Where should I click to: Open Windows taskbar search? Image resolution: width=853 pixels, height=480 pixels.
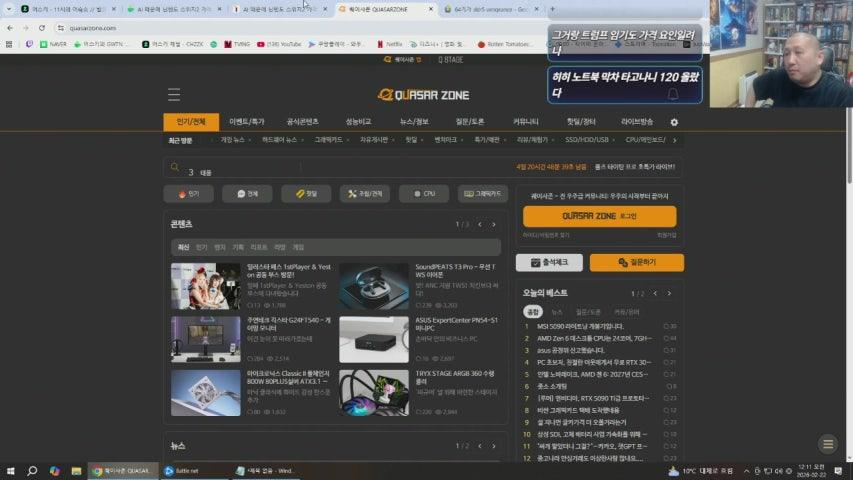coord(32,471)
